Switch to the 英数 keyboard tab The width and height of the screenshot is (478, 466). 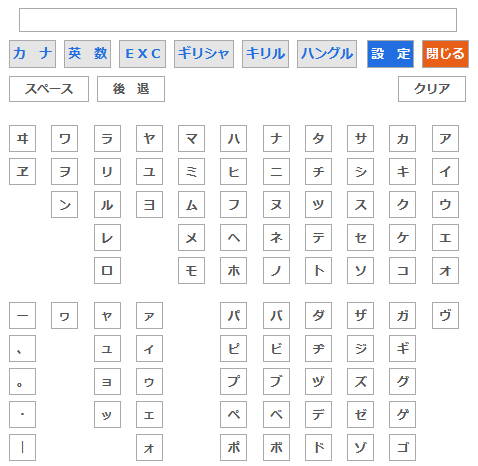click(x=87, y=54)
